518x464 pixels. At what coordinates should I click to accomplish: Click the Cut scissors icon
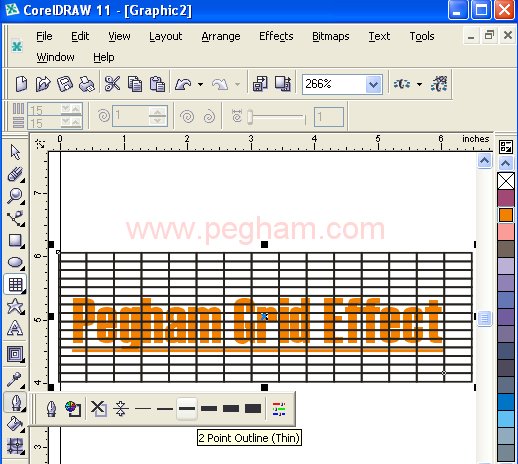click(112, 84)
